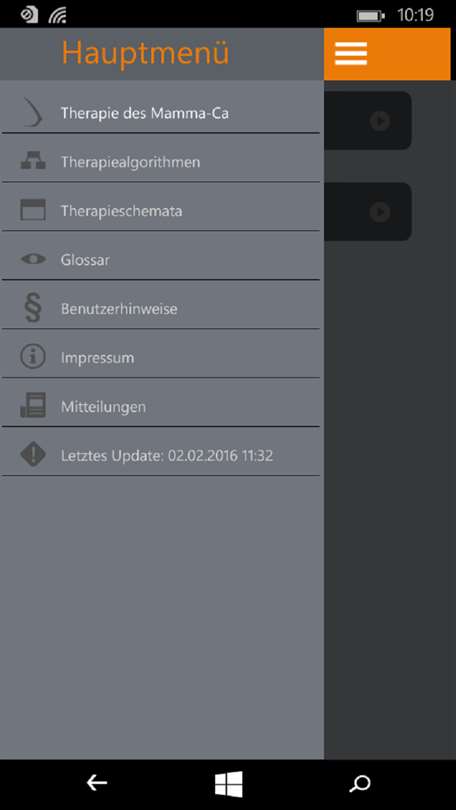Click the info circle icon beside Impressum

click(x=33, y=357)
